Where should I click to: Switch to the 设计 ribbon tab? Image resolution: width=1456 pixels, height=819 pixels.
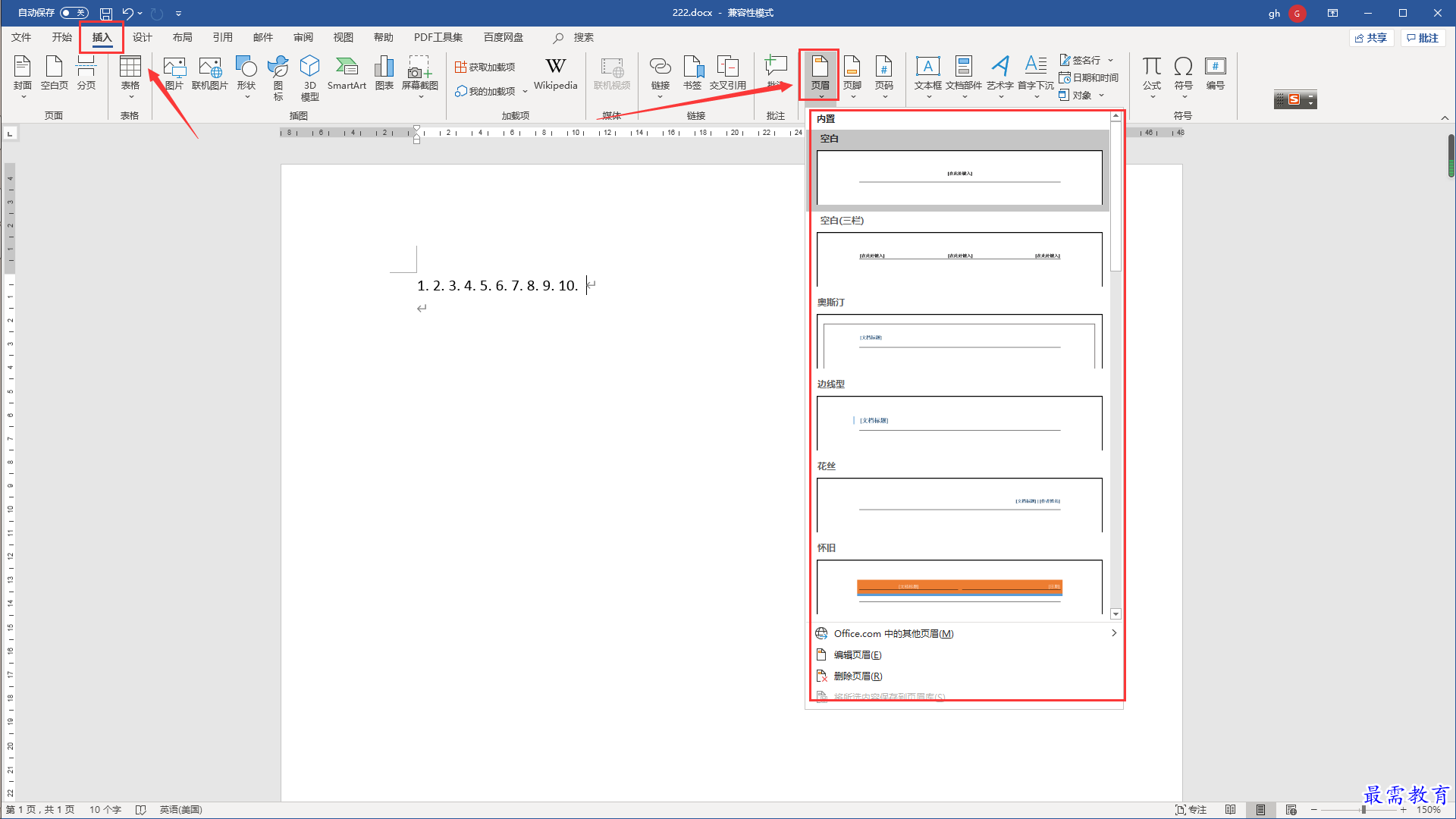coord(142,37)
